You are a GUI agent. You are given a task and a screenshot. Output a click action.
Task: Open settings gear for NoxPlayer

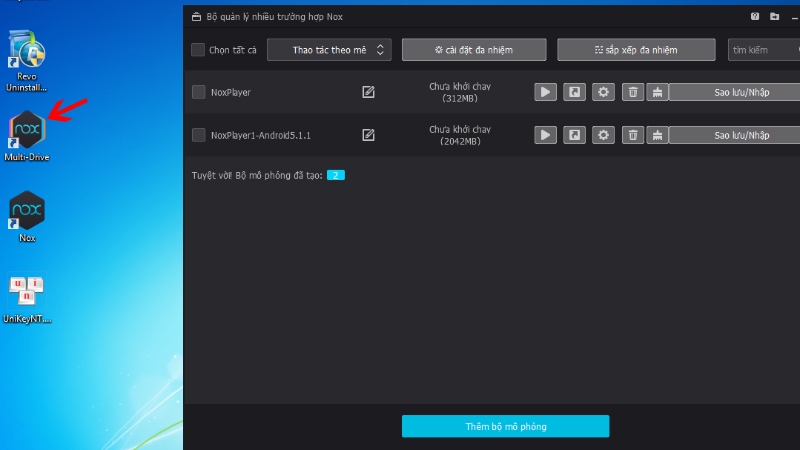[x=603, y=92]
